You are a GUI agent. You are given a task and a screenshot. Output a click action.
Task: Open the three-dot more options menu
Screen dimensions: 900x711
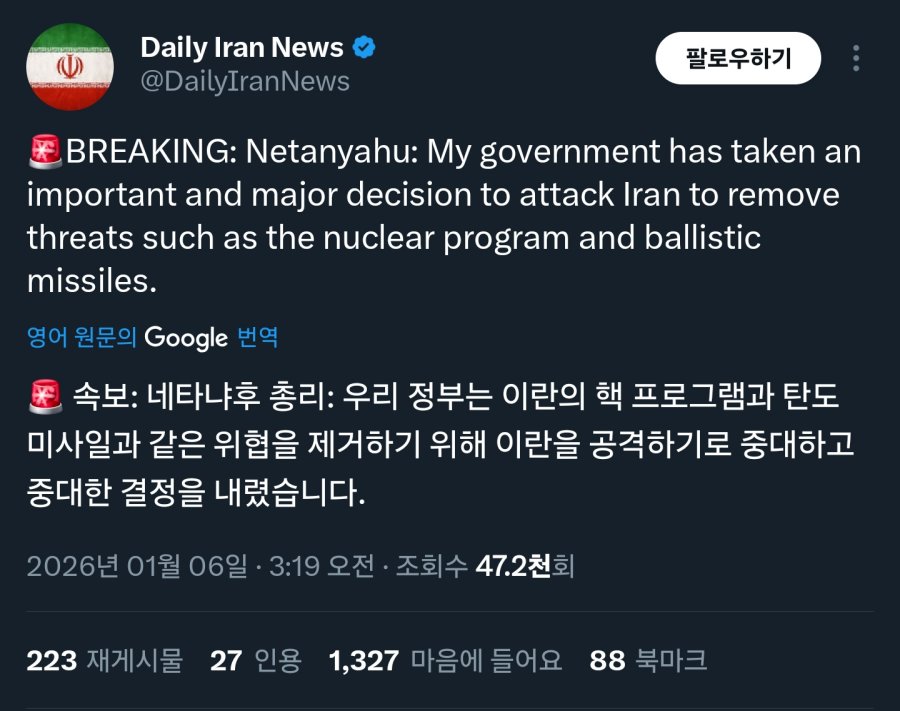pyautogui.click(x=856, y=58)
